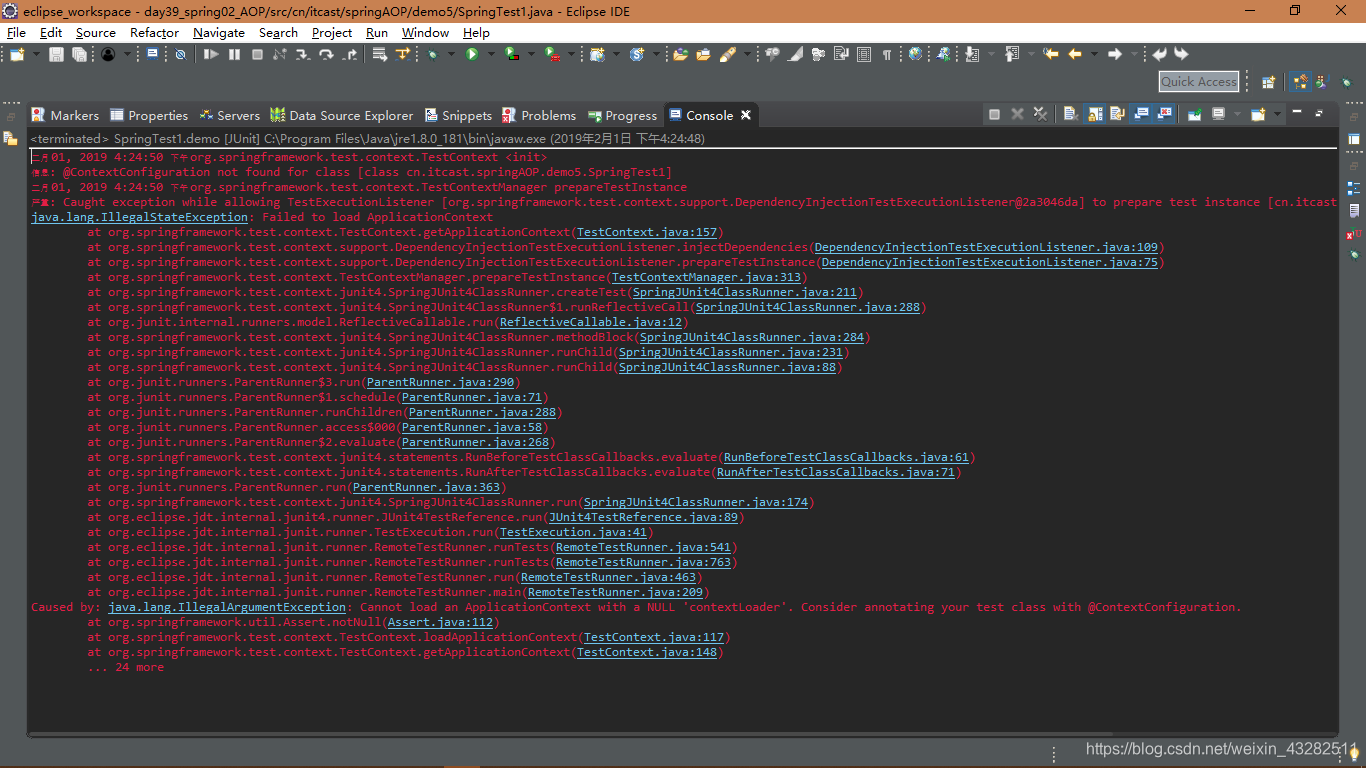Click the New file wizard icon

tap(17, 54)
